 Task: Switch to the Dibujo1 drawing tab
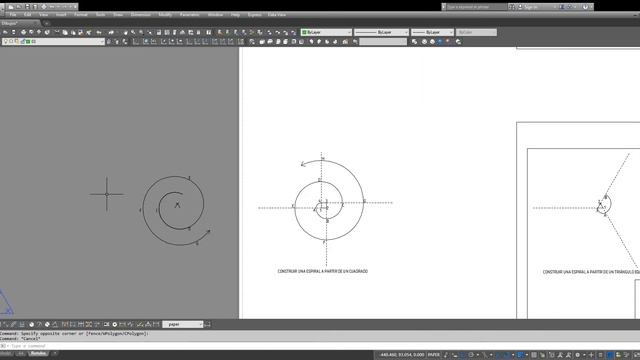20,23
